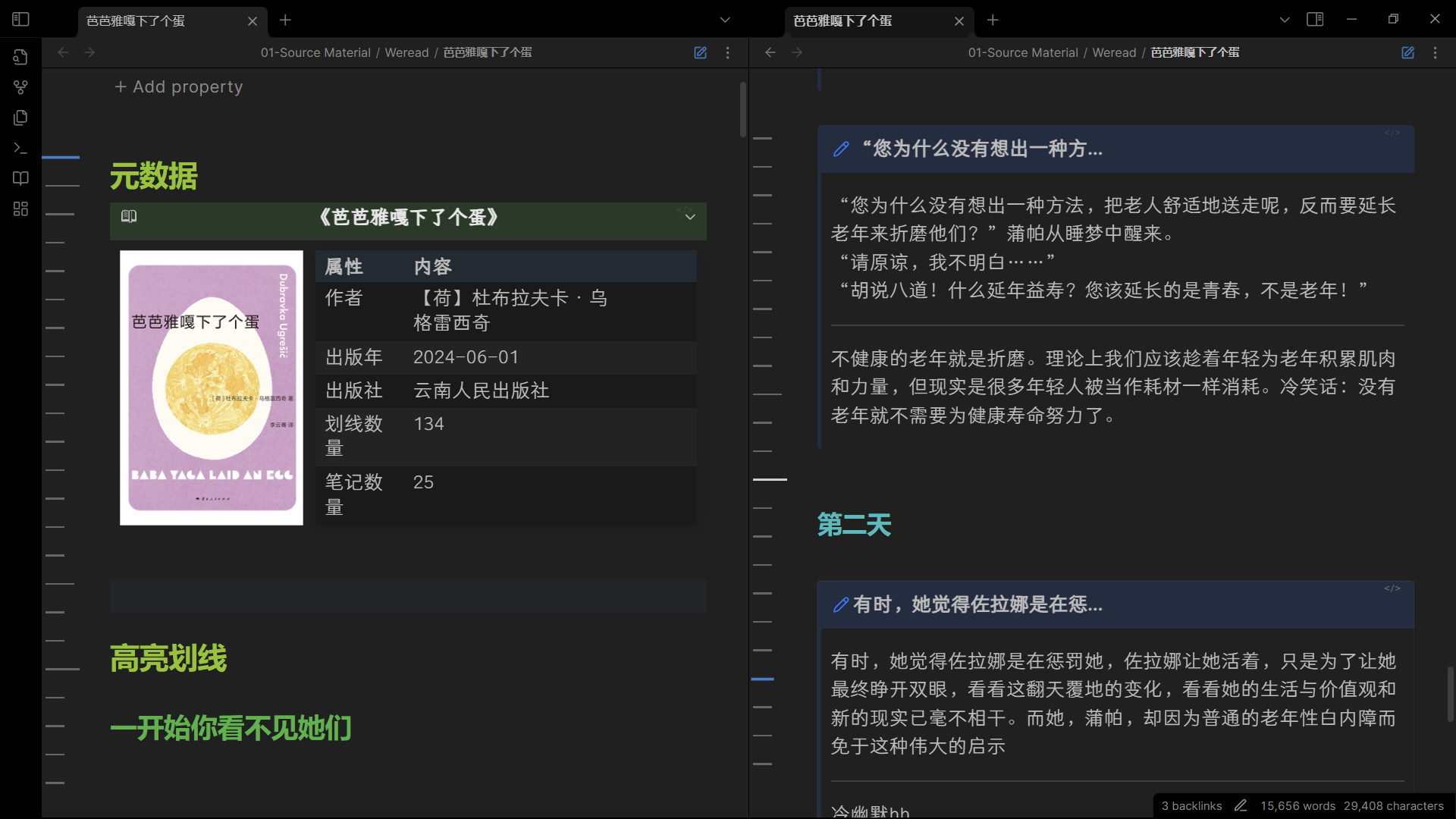Open Weread breadcrumb in left pane

point(406,52)
